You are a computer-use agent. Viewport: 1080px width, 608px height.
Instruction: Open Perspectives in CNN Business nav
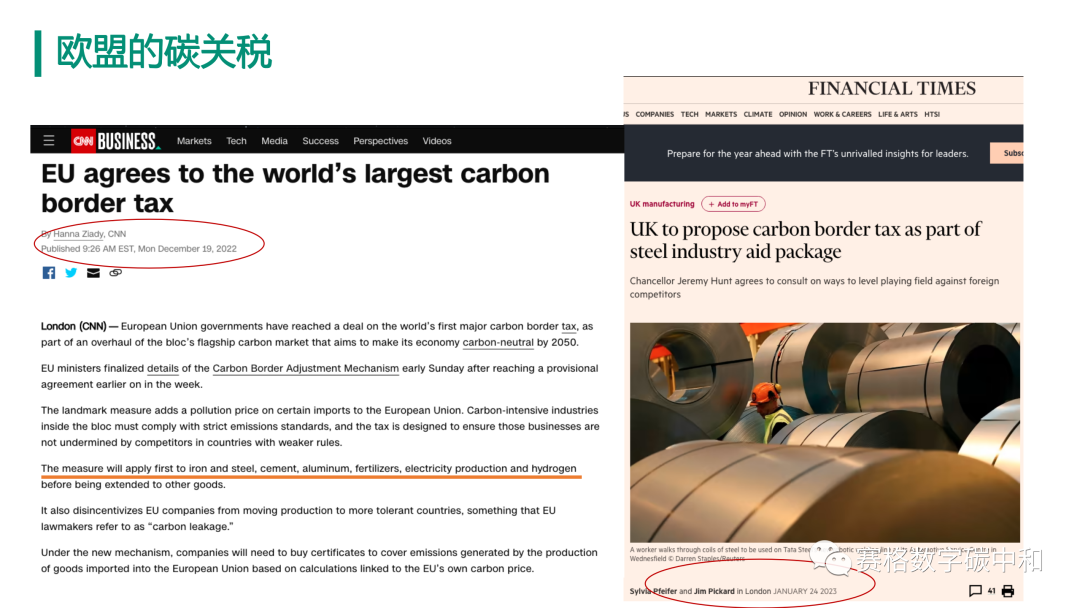coord(380,140)
